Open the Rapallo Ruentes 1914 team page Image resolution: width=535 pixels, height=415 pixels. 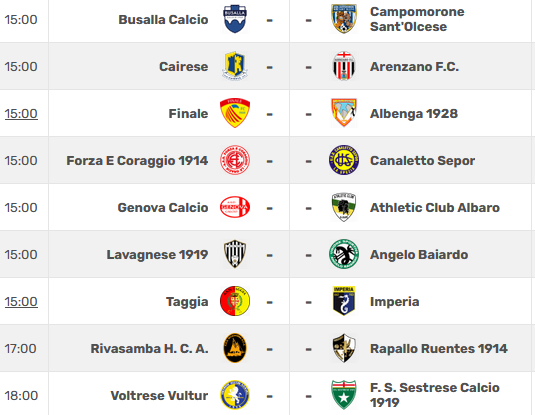[x=439, y=348]
